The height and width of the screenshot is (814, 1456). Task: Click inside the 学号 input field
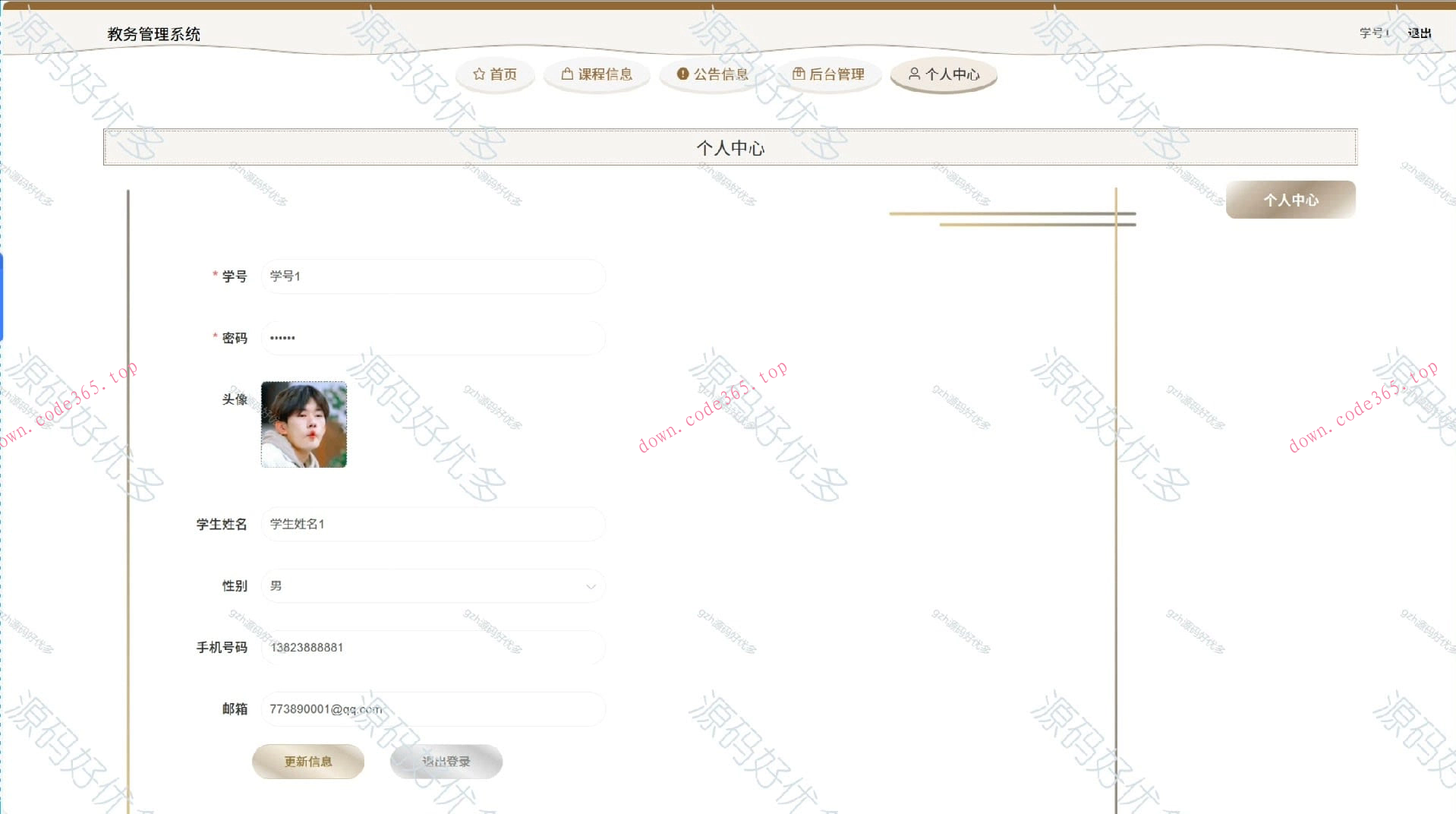433,276
